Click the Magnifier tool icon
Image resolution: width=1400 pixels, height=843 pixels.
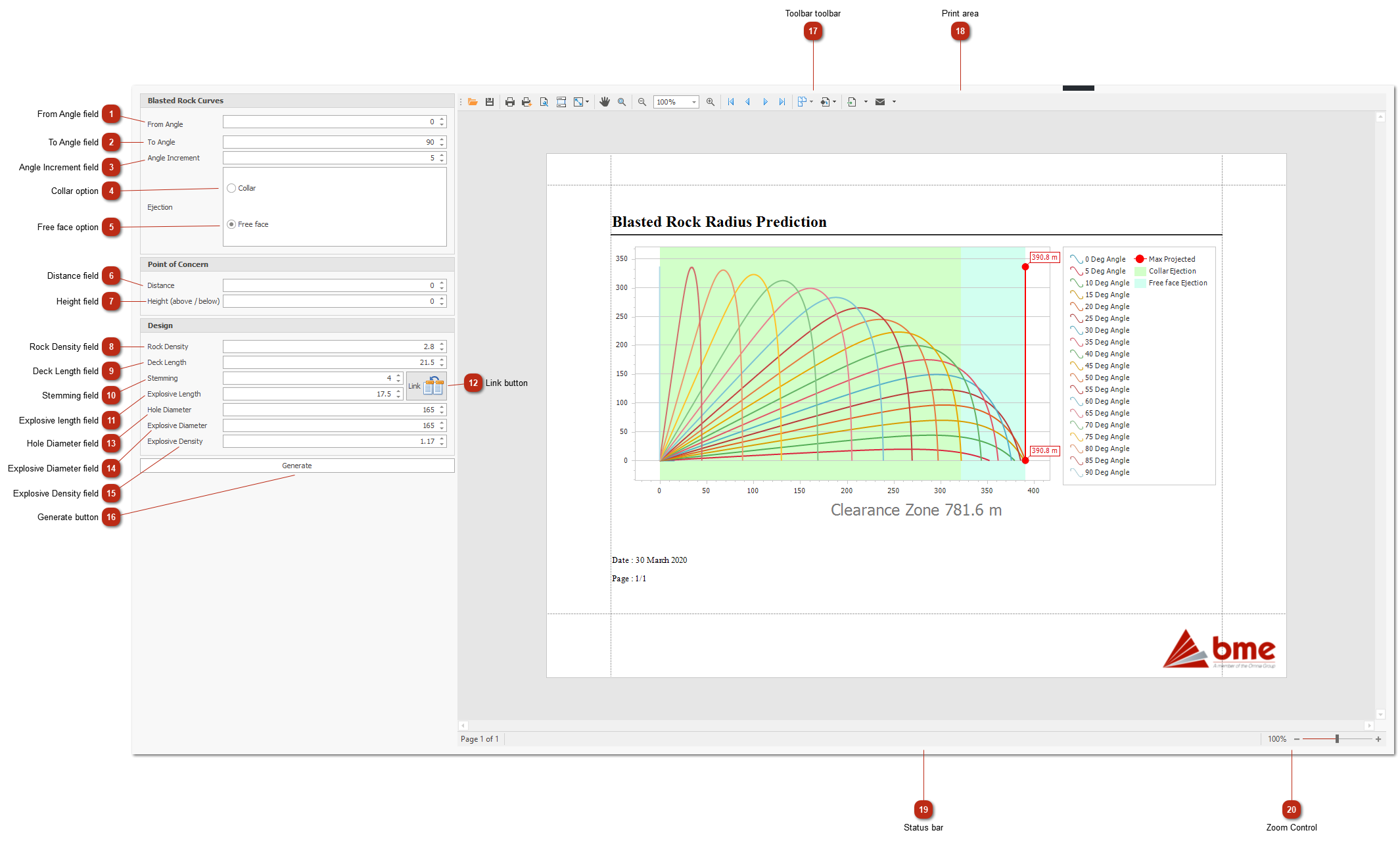point(622,102)
